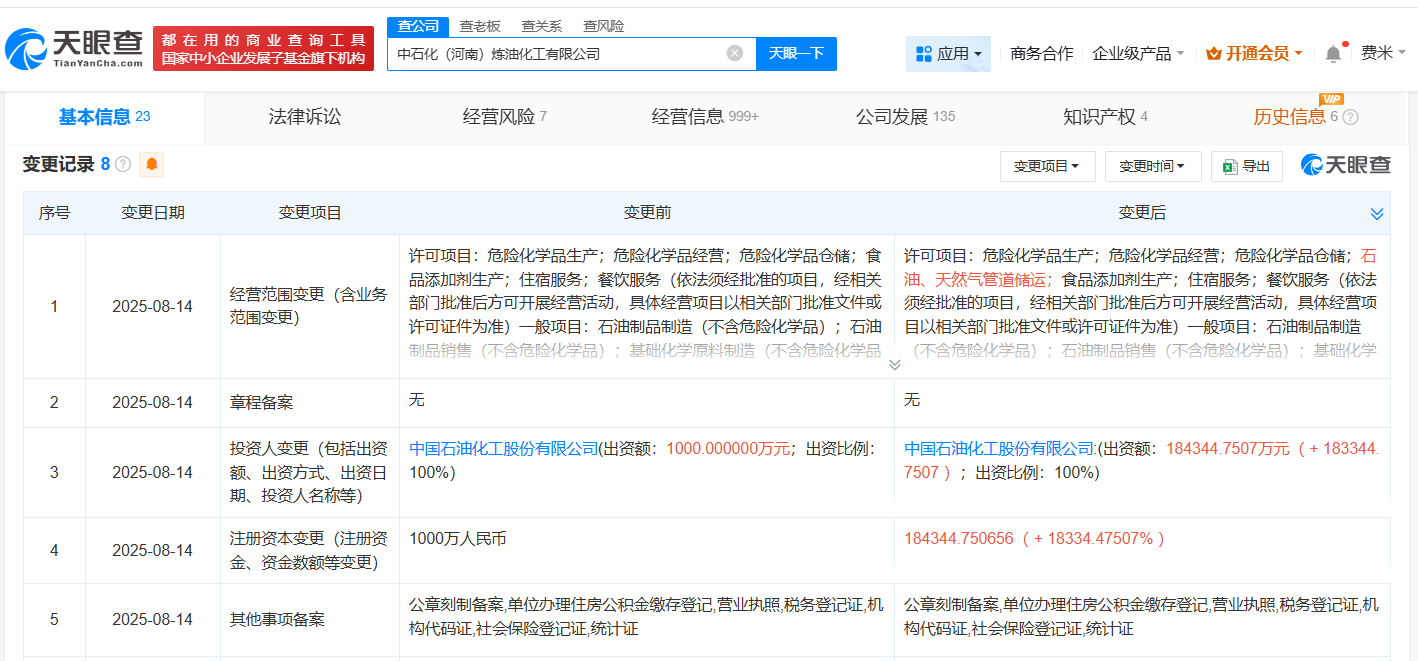Open the 变更时间 filter dropdown
1418x661 pixels.
pos(1151,166)
